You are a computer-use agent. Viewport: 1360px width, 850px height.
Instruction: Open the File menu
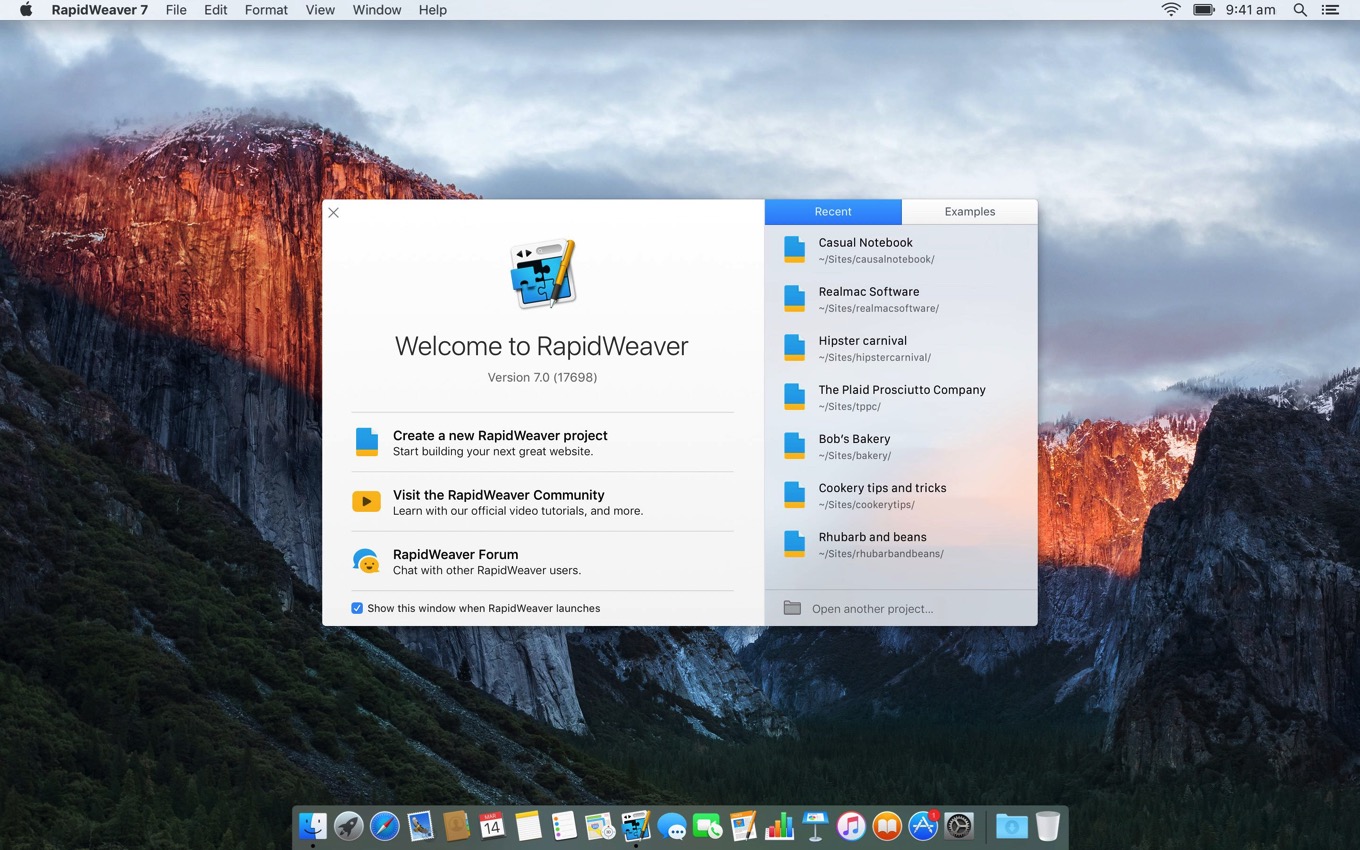(x=176, y=10)
